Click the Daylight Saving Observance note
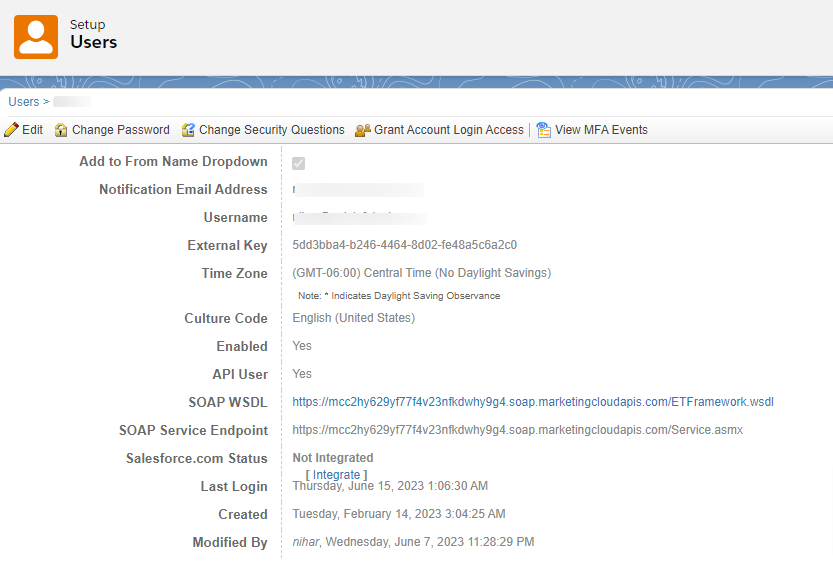 (399, 295)
